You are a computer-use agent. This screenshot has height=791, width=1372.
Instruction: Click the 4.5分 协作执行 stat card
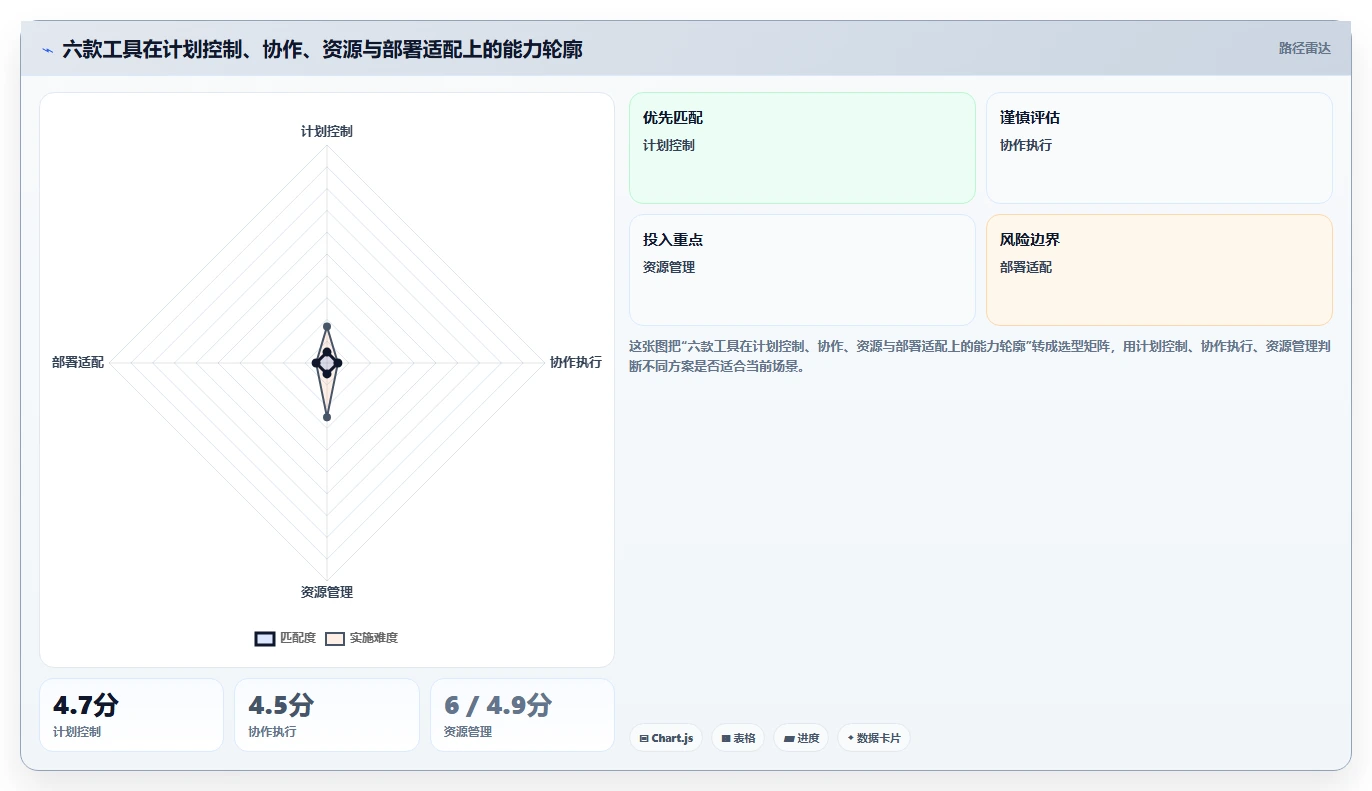327,715
